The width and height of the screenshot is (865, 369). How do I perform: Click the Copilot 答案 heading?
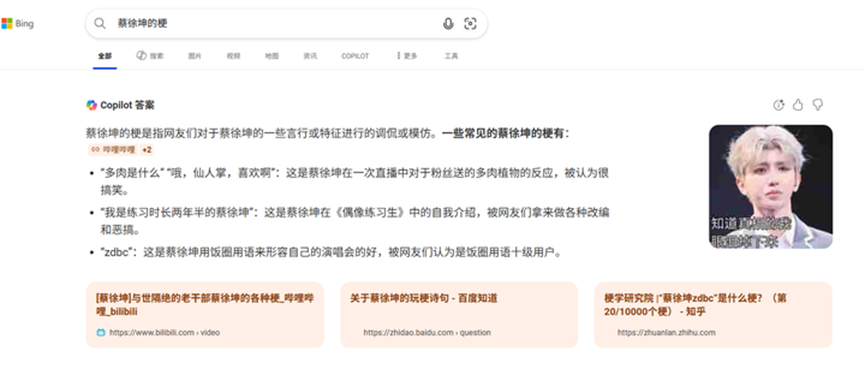coord(127,105)
